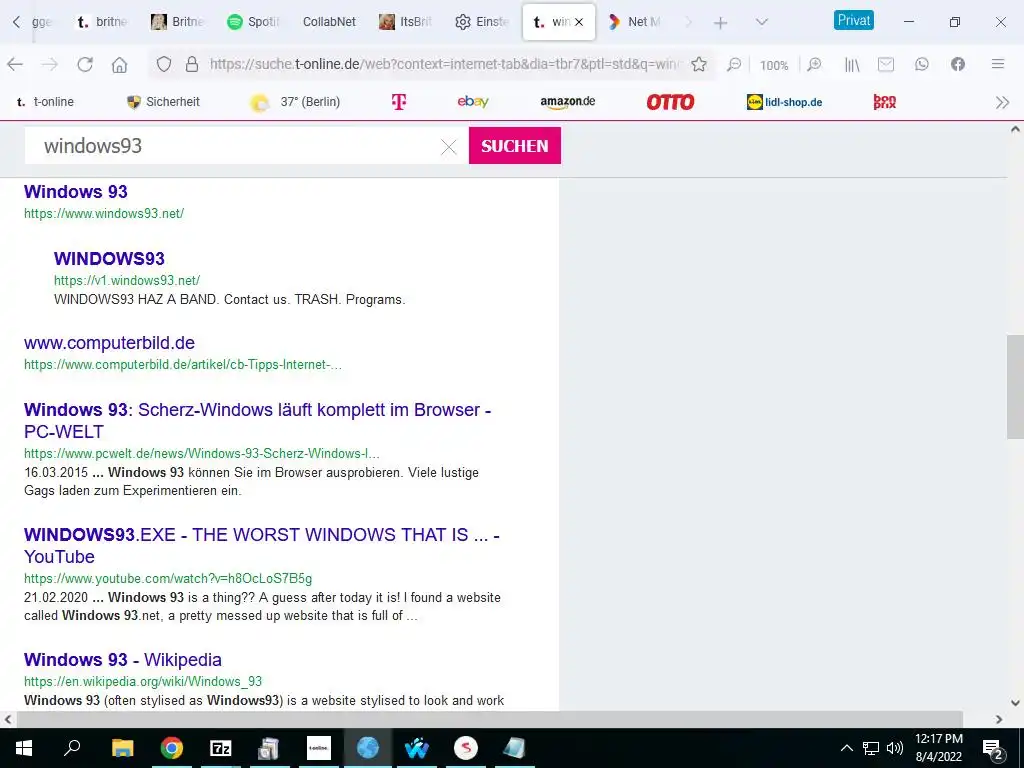Zoom in with the plus magnifier
1024x768 pixels.
click(814, 64)
